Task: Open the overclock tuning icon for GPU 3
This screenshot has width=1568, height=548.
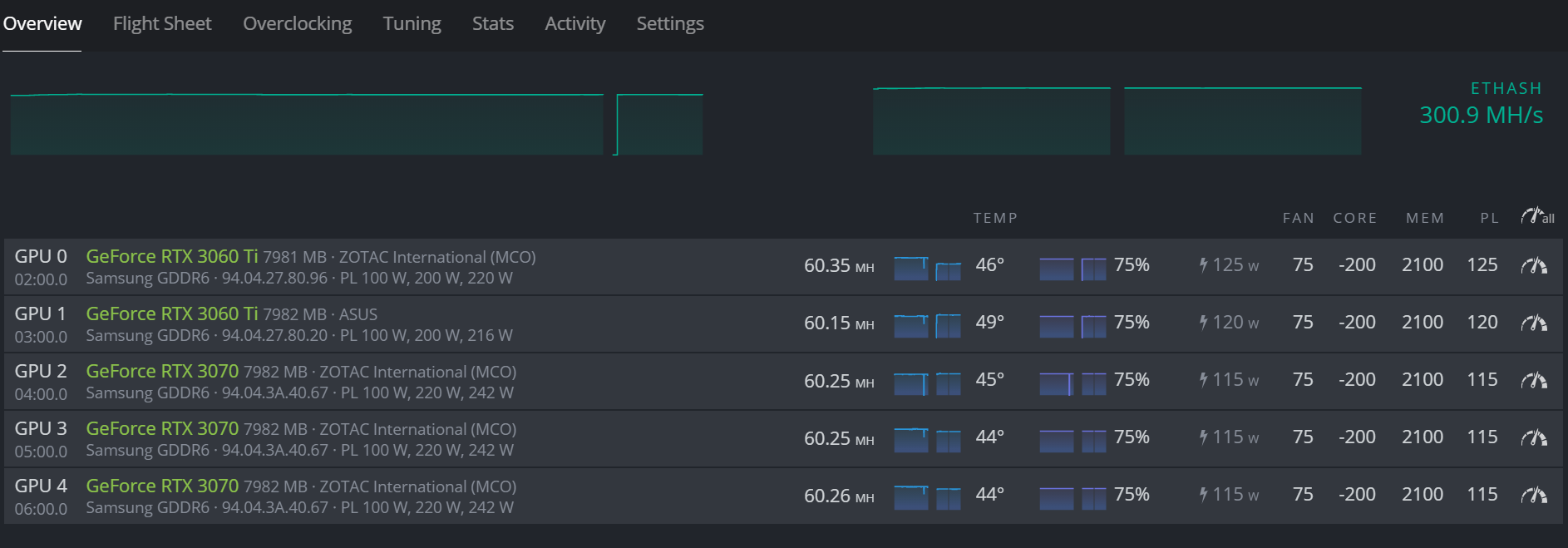Action: click(1534, 438)
